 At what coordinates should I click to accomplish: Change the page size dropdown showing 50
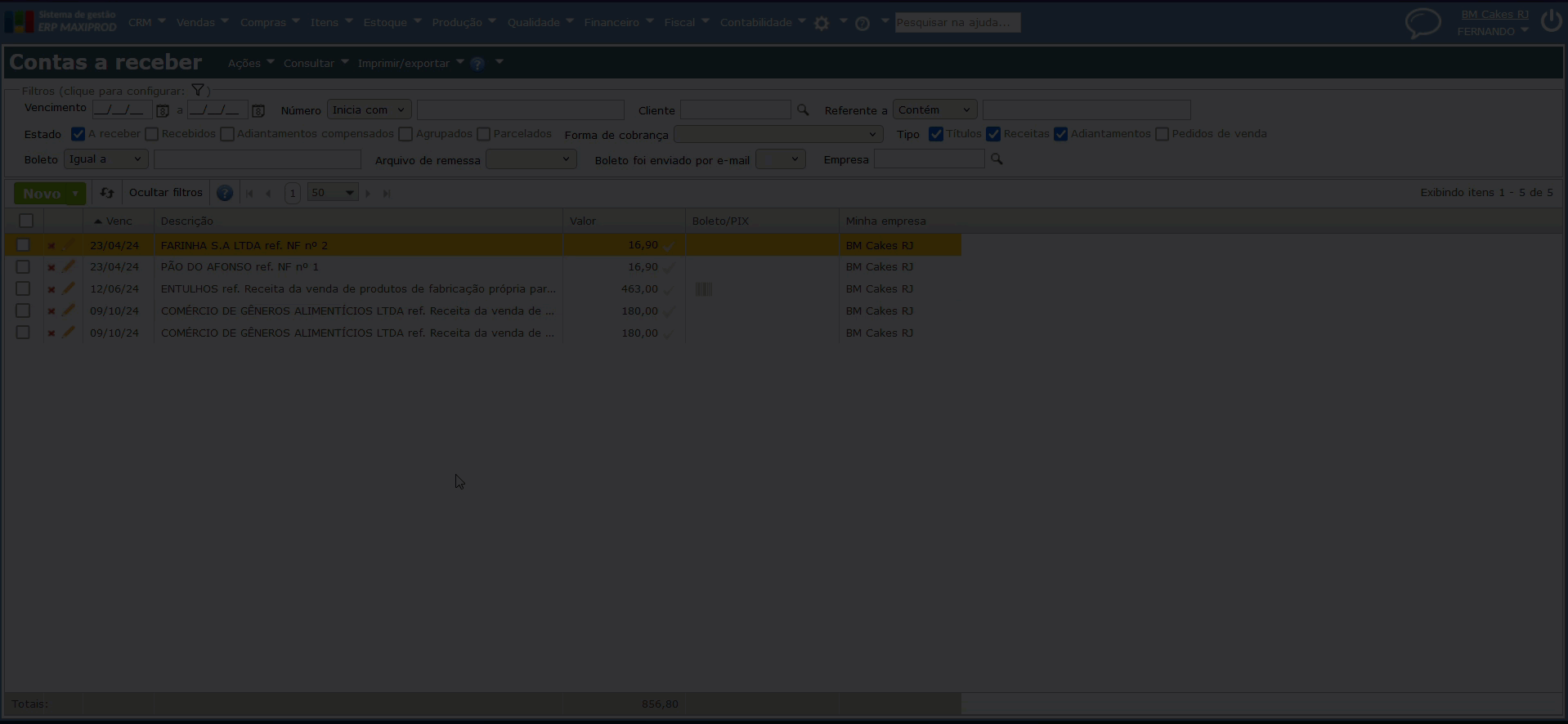333,193
